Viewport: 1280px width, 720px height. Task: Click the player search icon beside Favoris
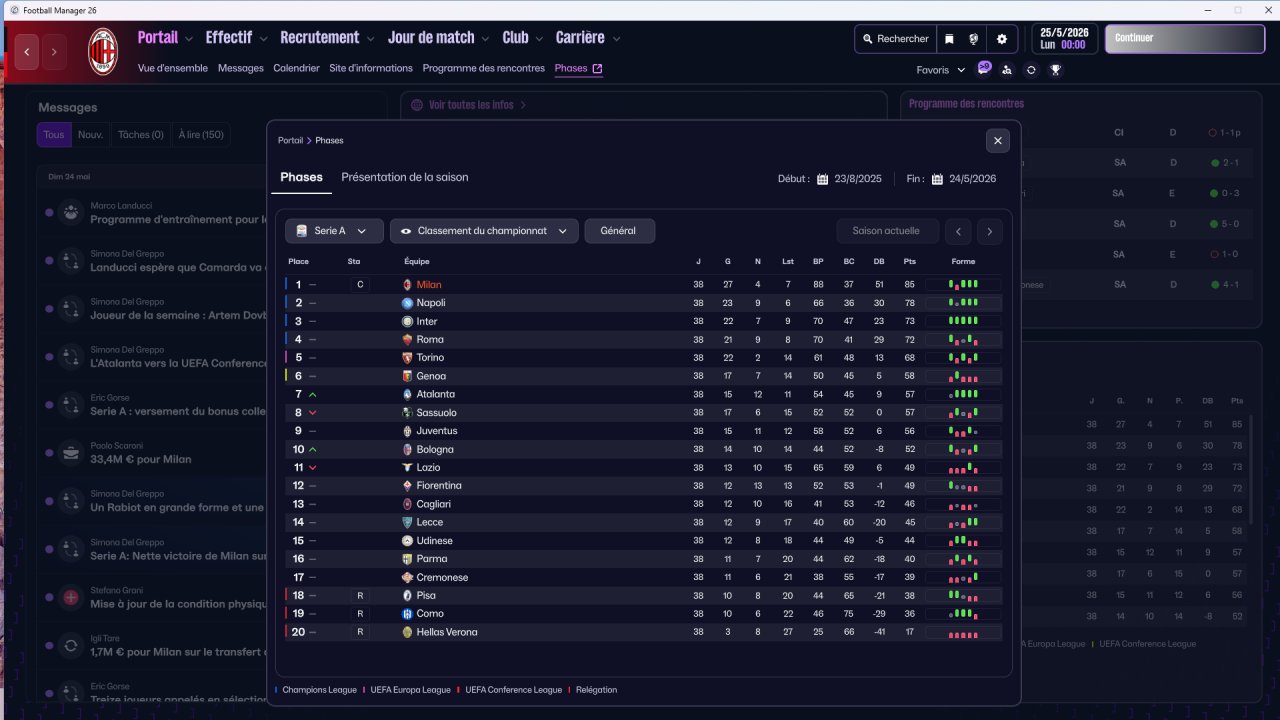(1007, 70)
